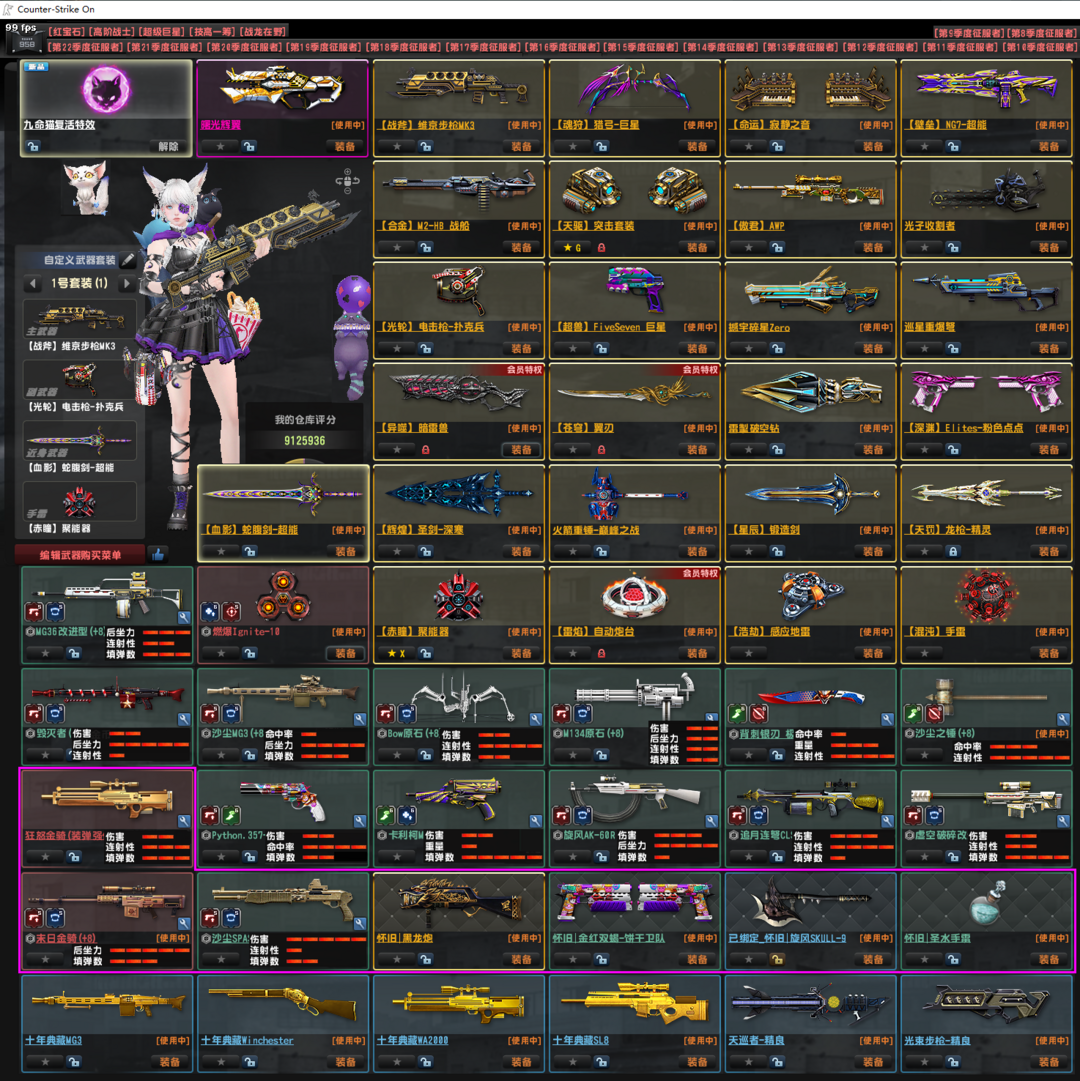1080x1081 pixels.
Task: Click 装备 on the 十年典藏Winchester card
Action: click(x=345, y=1062)
